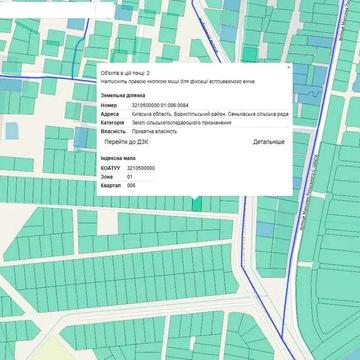Click the Квартал value 006

131,185
